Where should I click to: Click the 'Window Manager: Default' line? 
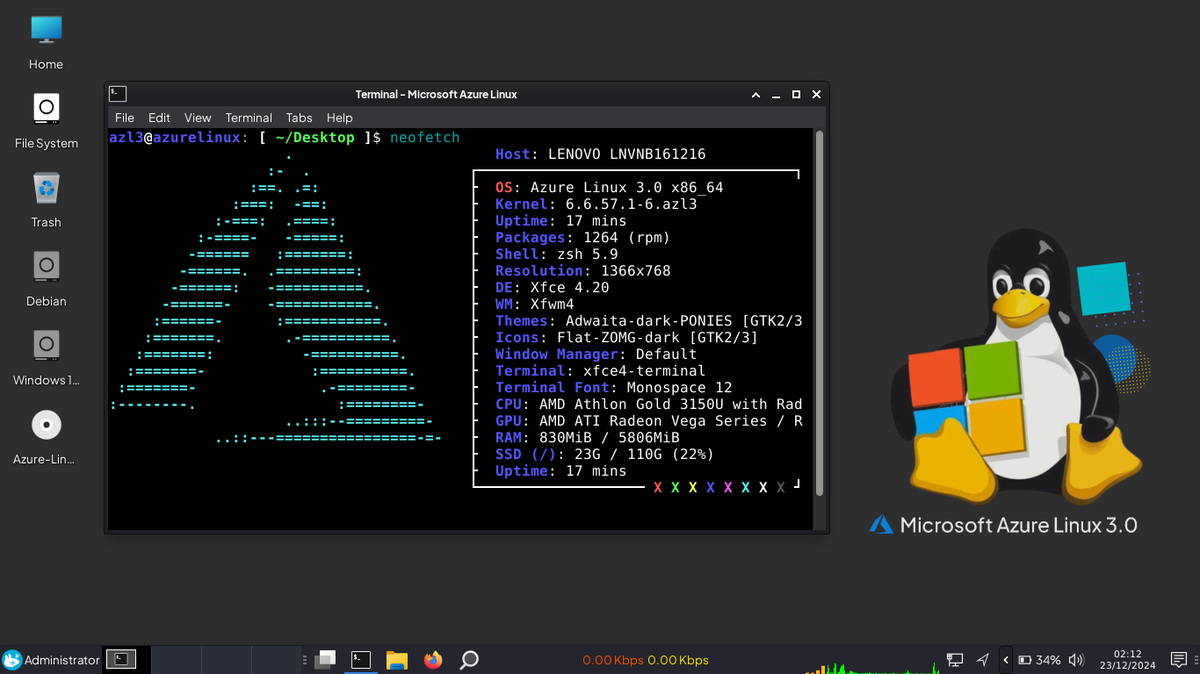(596, 354)
